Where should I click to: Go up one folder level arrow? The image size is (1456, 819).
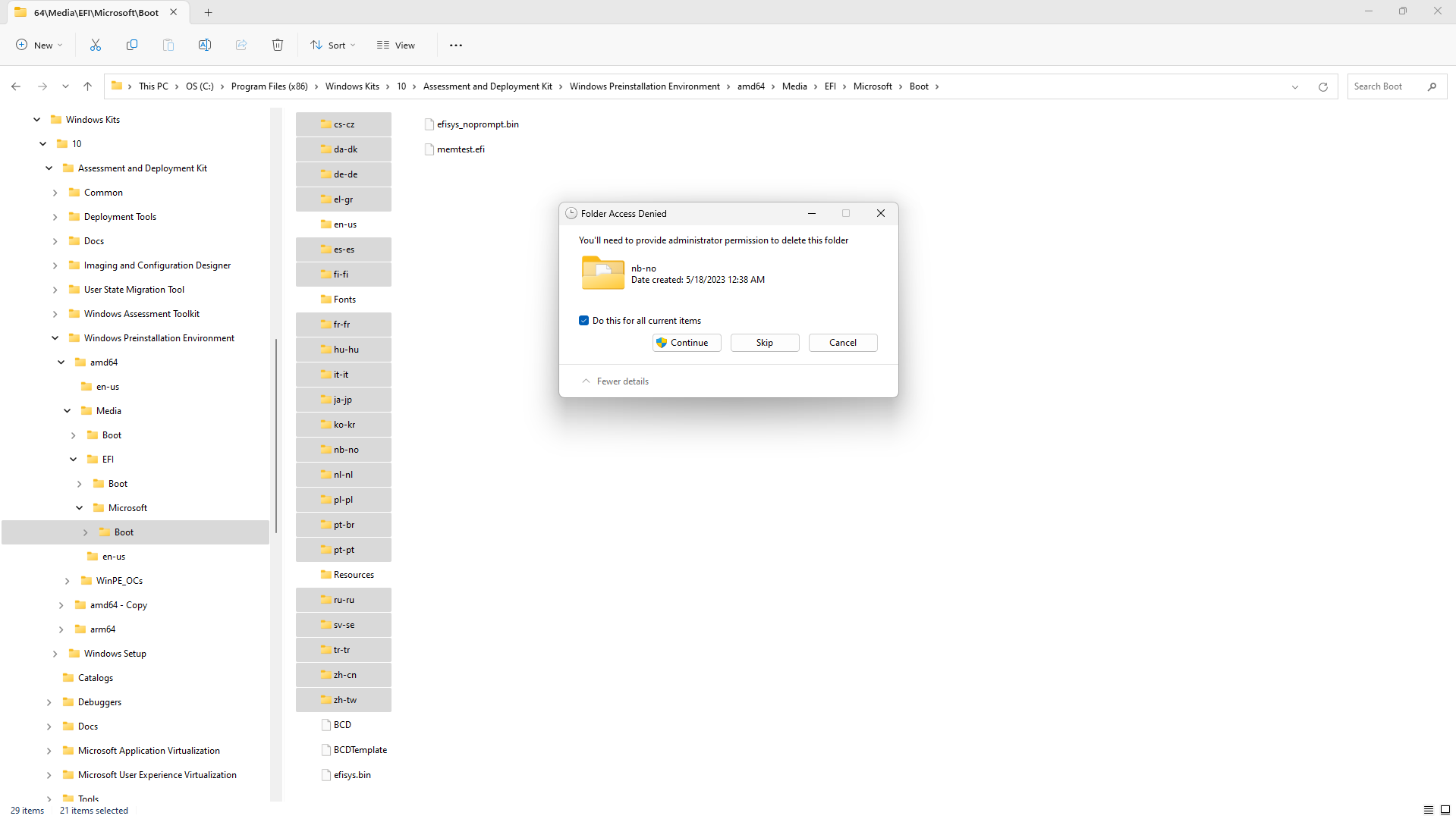(x=88, y=86)
